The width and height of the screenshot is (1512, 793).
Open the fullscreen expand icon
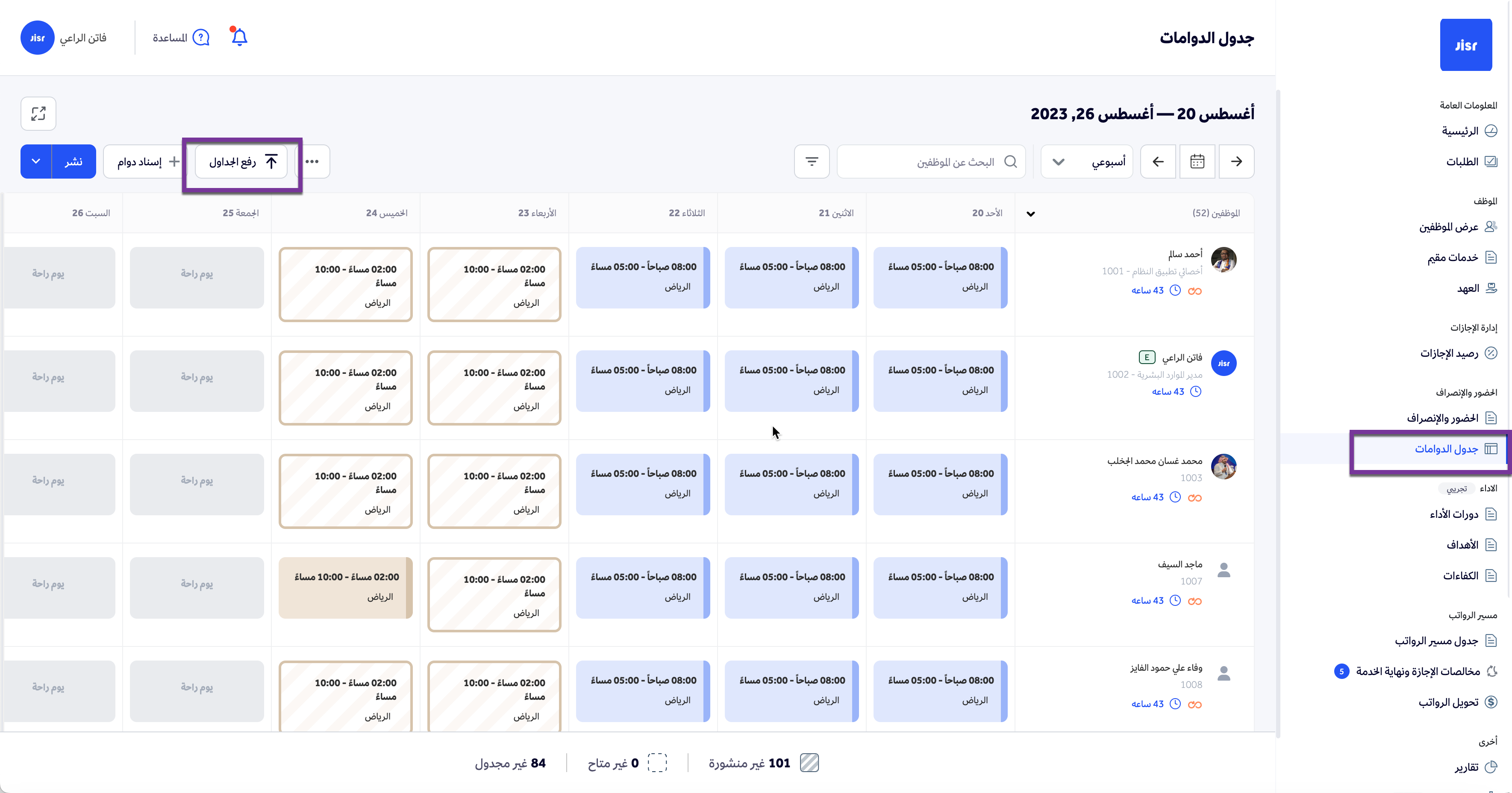coord(38,113)
